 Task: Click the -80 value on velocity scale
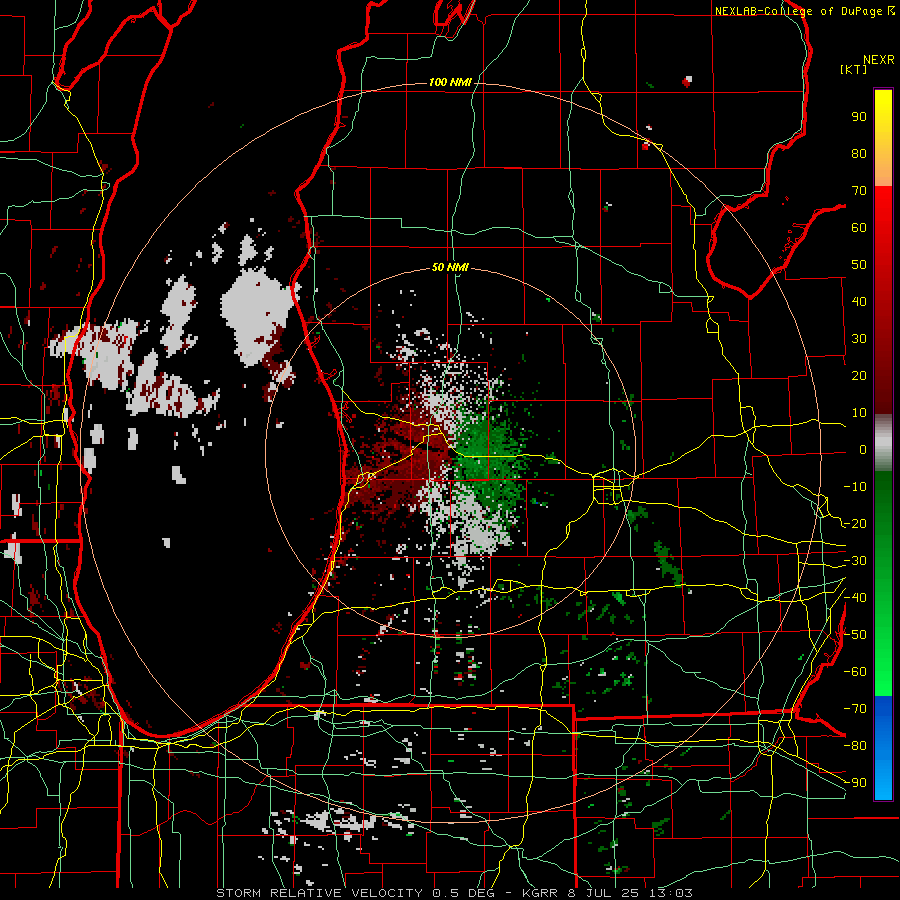(x=855, y=746)
